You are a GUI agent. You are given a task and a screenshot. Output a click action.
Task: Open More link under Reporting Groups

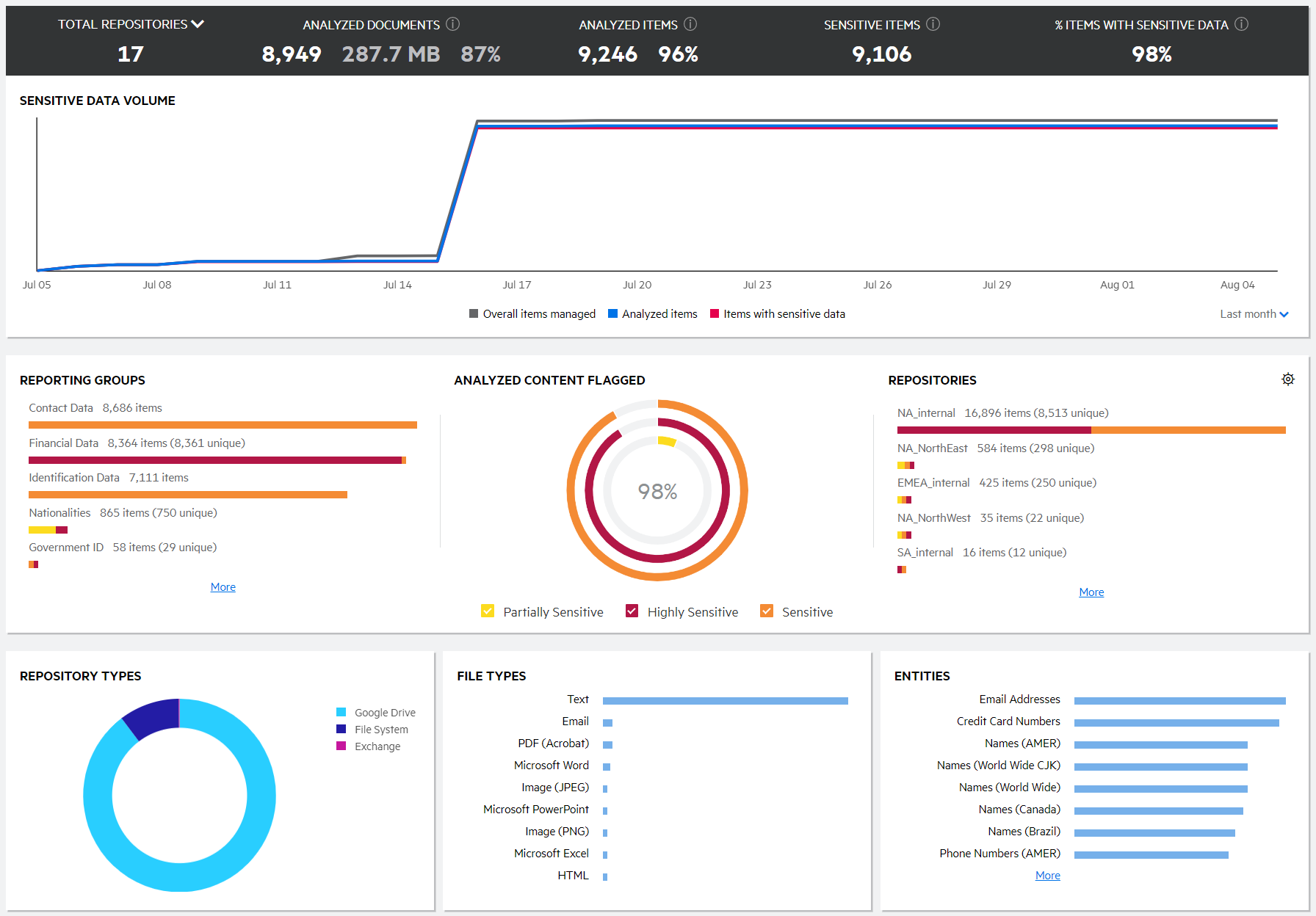click(223, 587)
